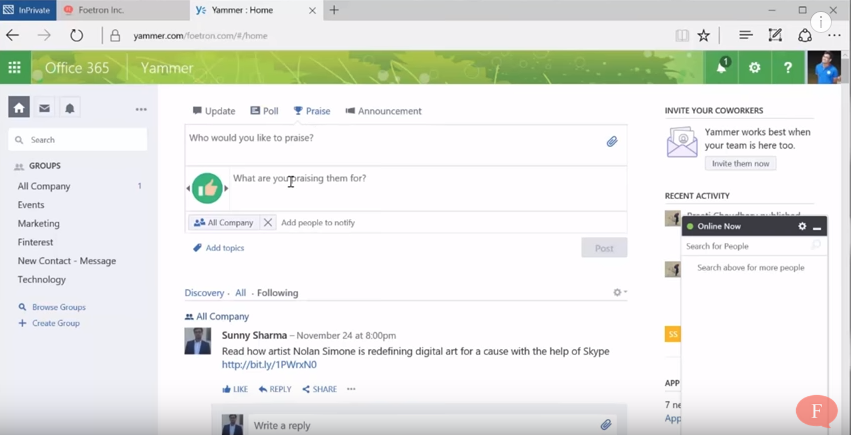The height and width of the screenshot is (435, 851).
Task: Attach a file to the reply
Action: 606,425
